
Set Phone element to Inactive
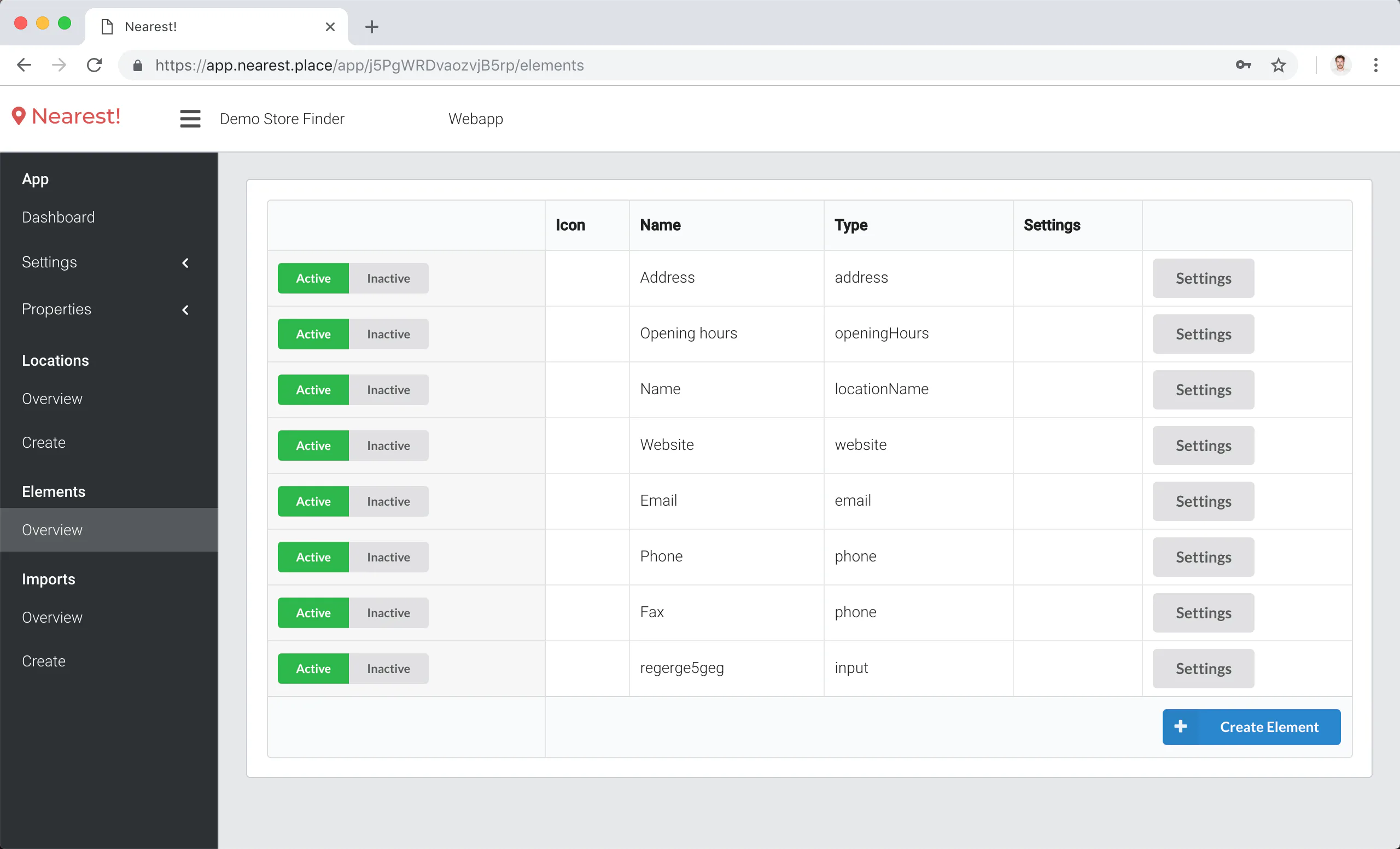tap(389, 557)
